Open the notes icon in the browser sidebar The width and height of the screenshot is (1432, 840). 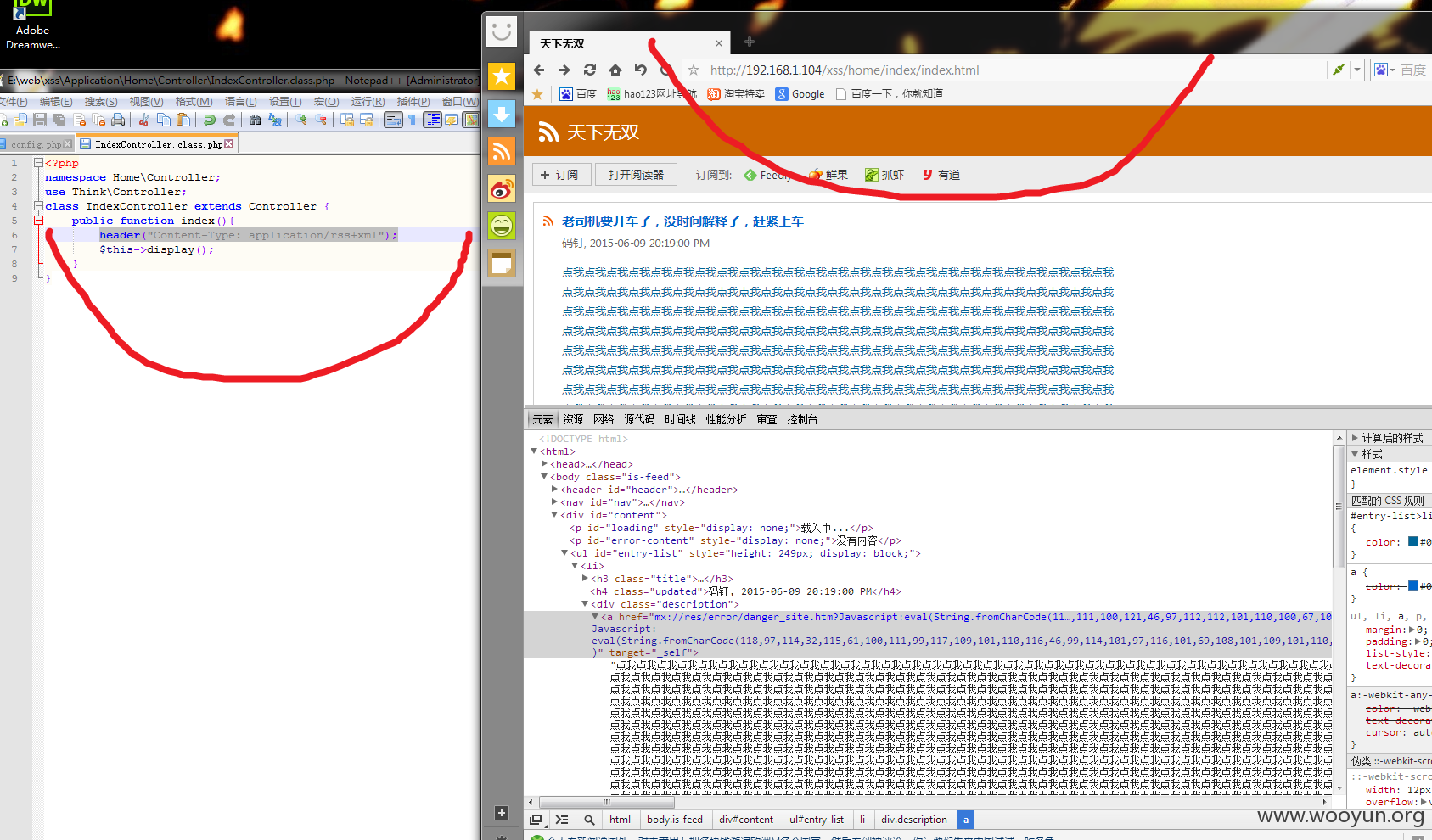502,263
